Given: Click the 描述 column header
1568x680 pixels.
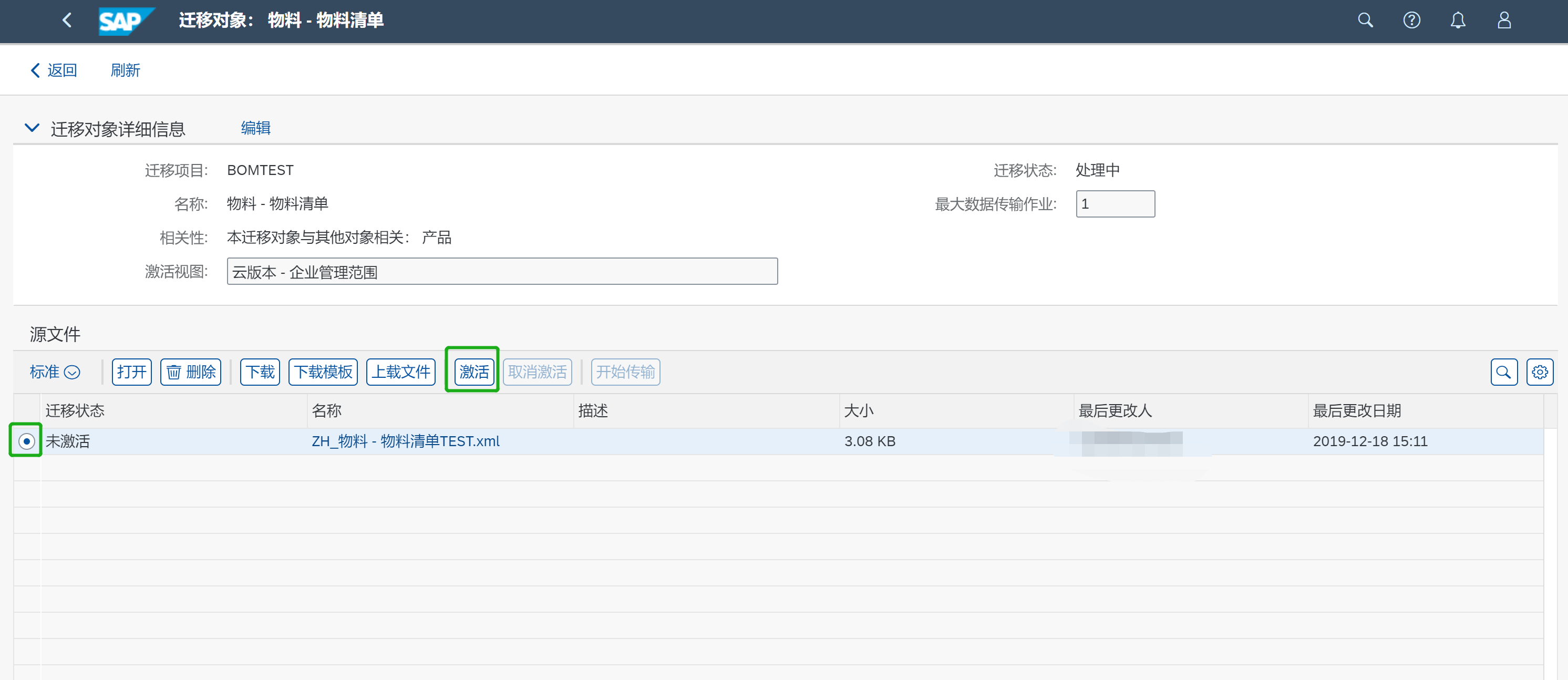Looking at the screenshot, I should click(x=707, y=411).
